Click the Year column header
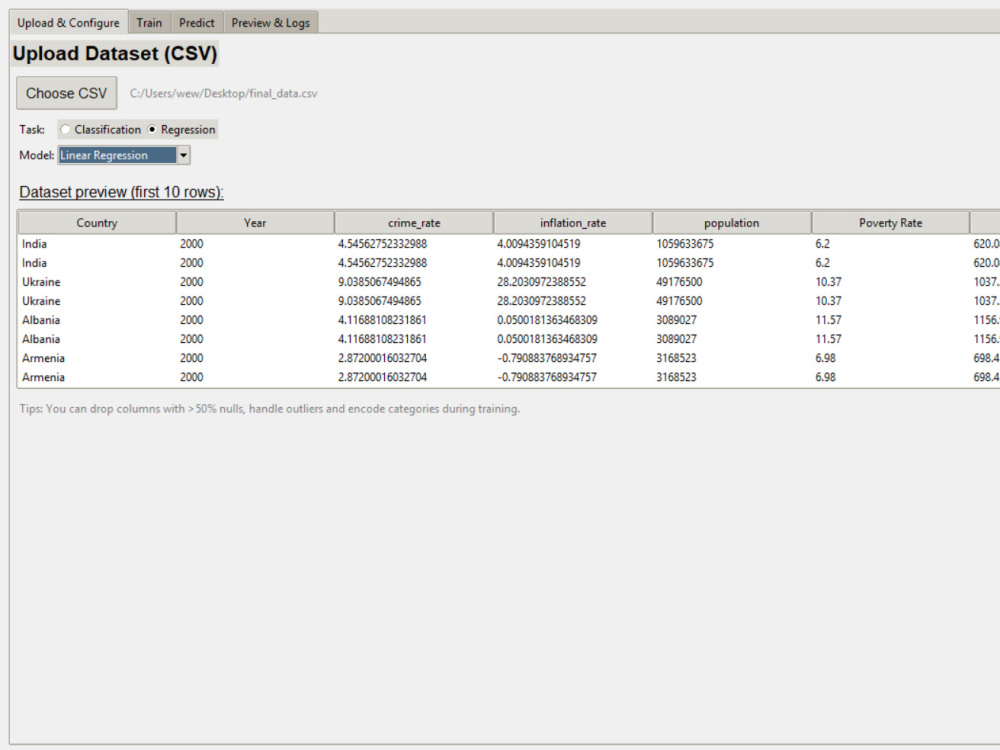The width and height of the screenshot is (1000, 750). [x=255, y=223]
